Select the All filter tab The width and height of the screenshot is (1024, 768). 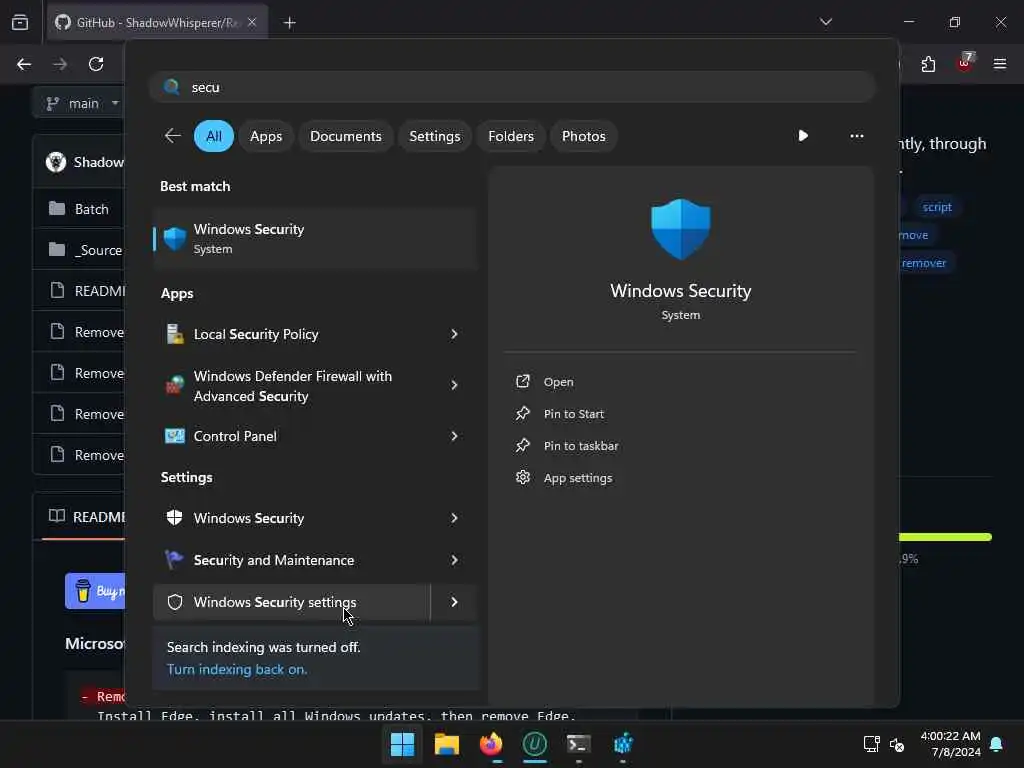click(214, 136)
